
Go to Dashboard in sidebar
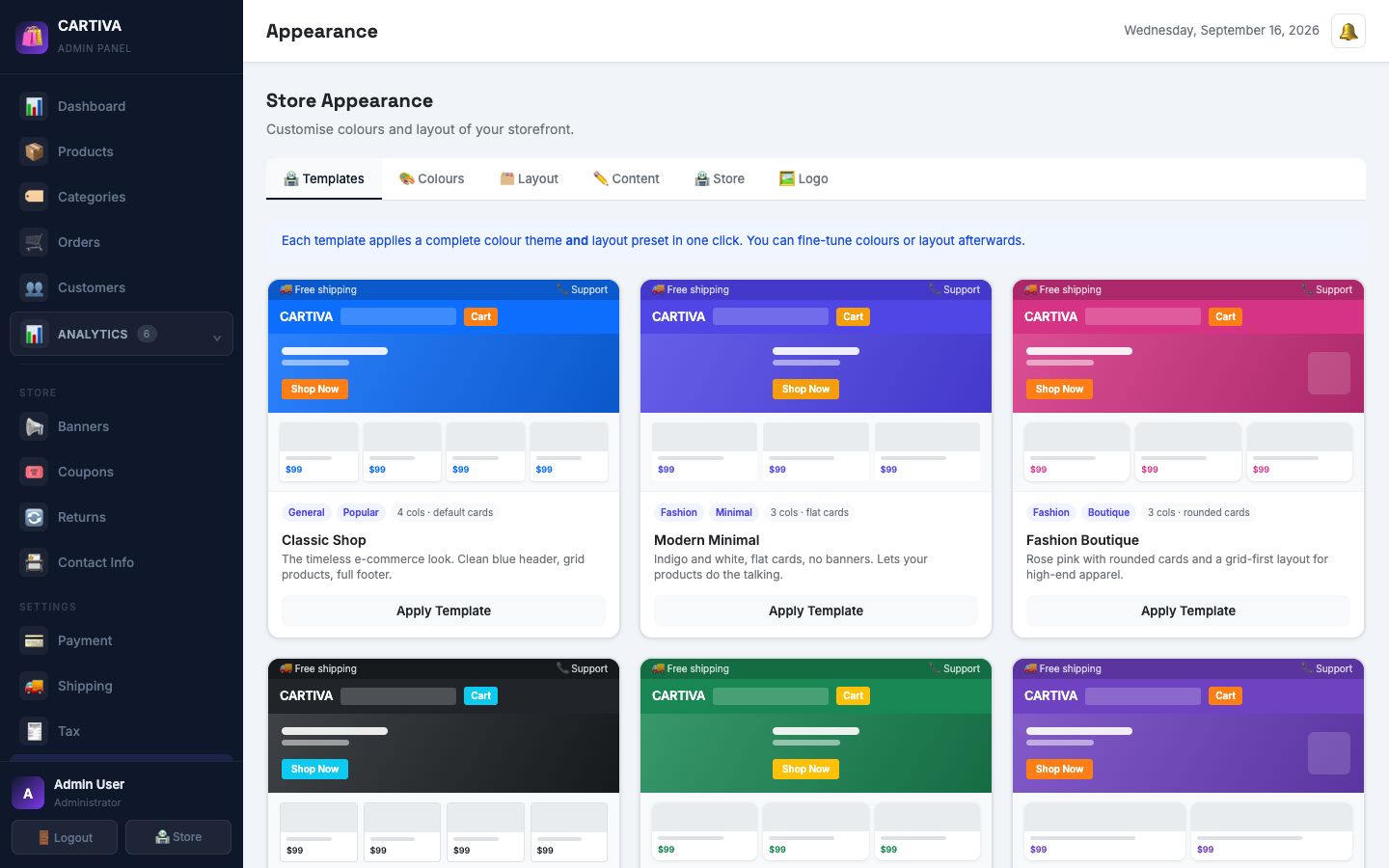click(122, 106)
